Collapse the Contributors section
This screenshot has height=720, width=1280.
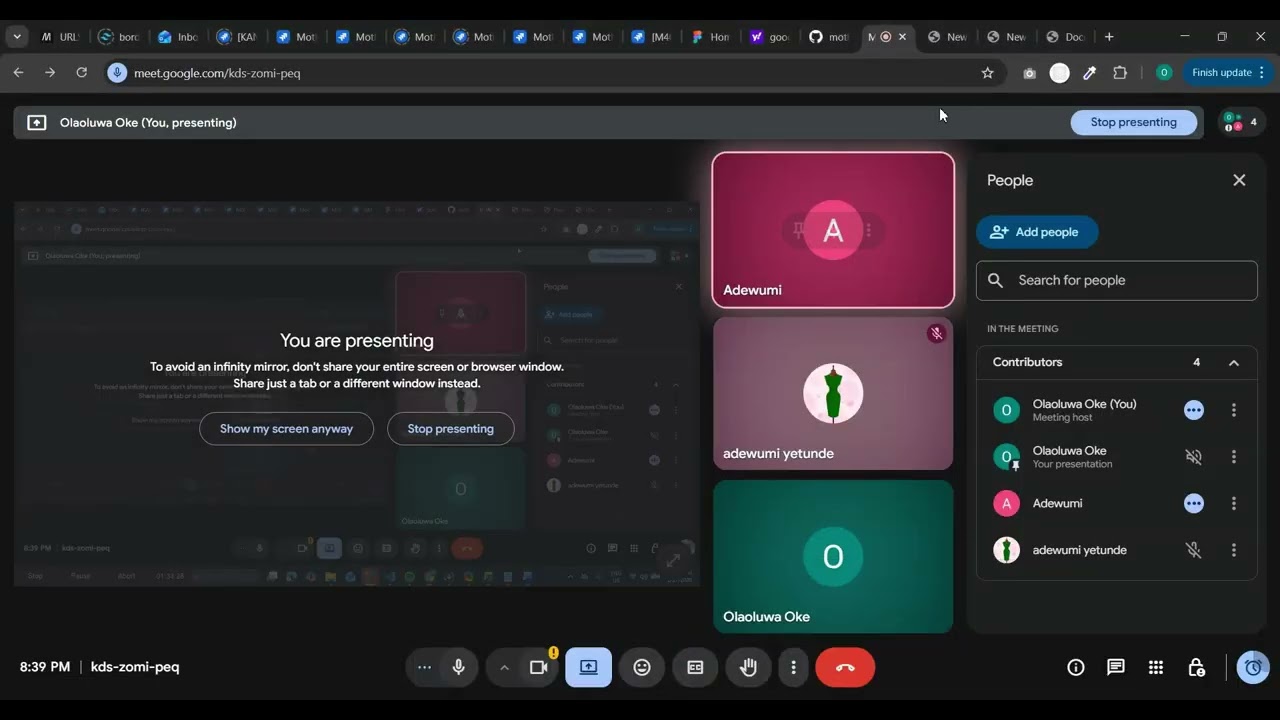coord(1234,363)
